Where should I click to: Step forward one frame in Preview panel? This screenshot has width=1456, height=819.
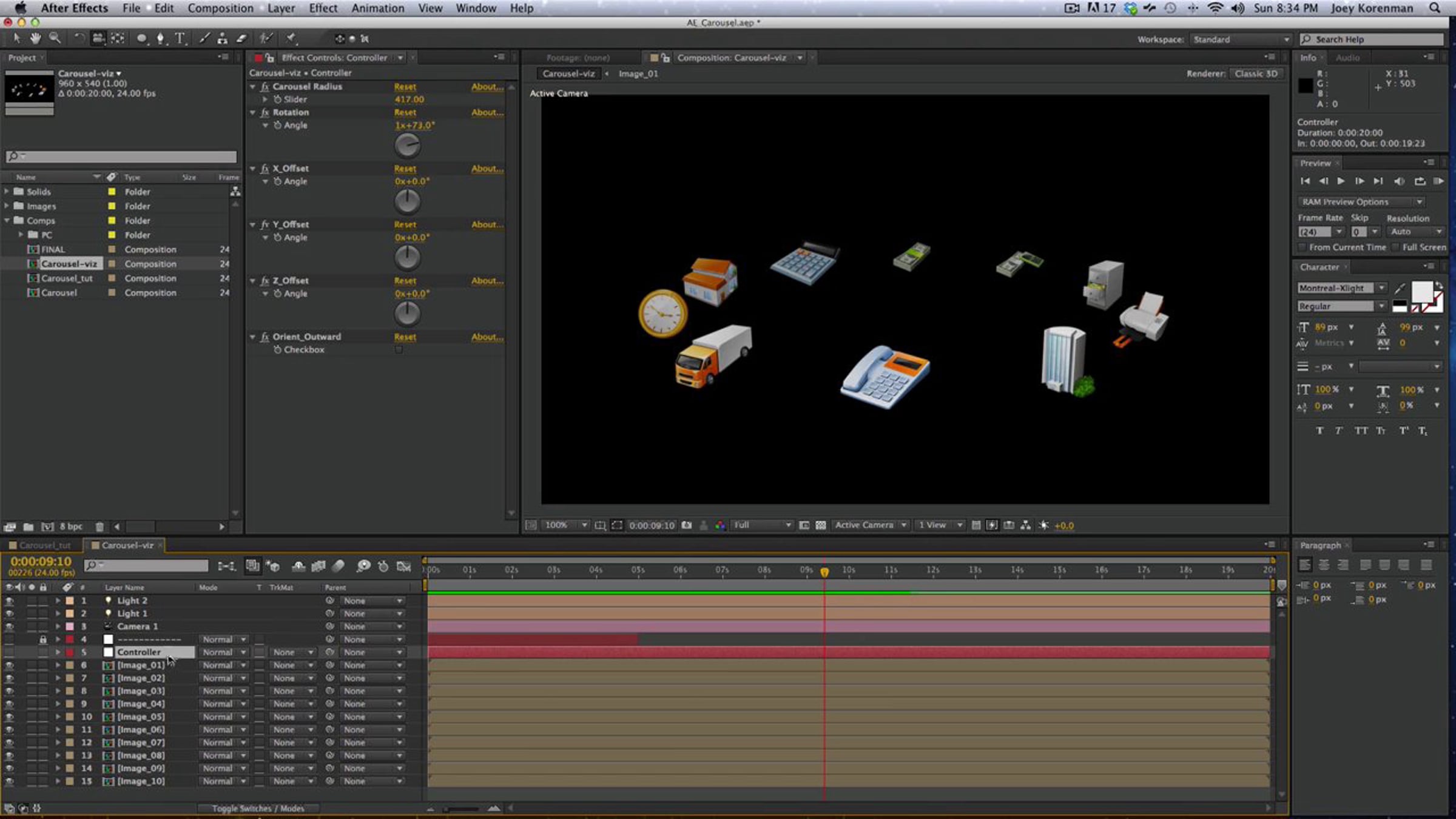pos(1360,181)
